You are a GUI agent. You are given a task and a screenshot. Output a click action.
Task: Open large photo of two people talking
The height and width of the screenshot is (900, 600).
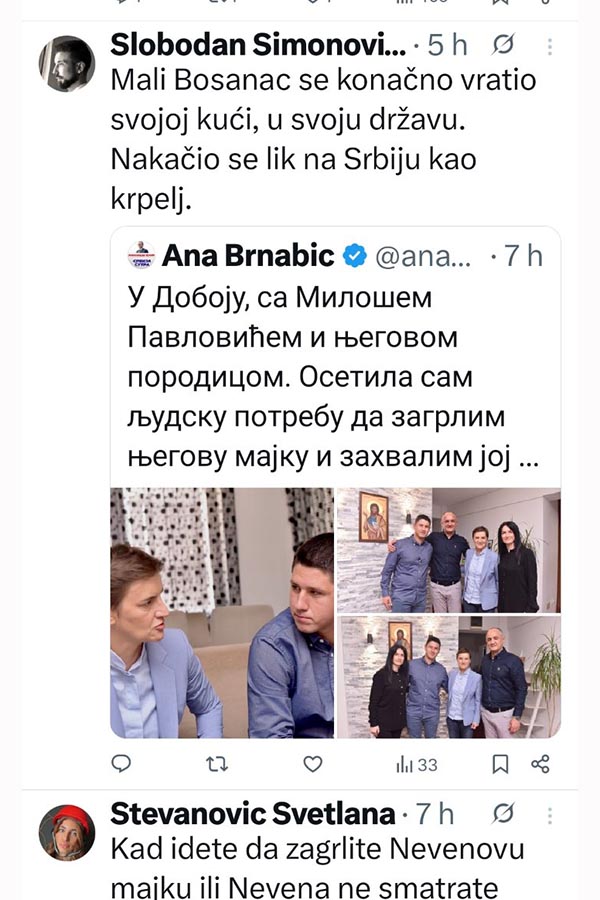click(222, 613)
